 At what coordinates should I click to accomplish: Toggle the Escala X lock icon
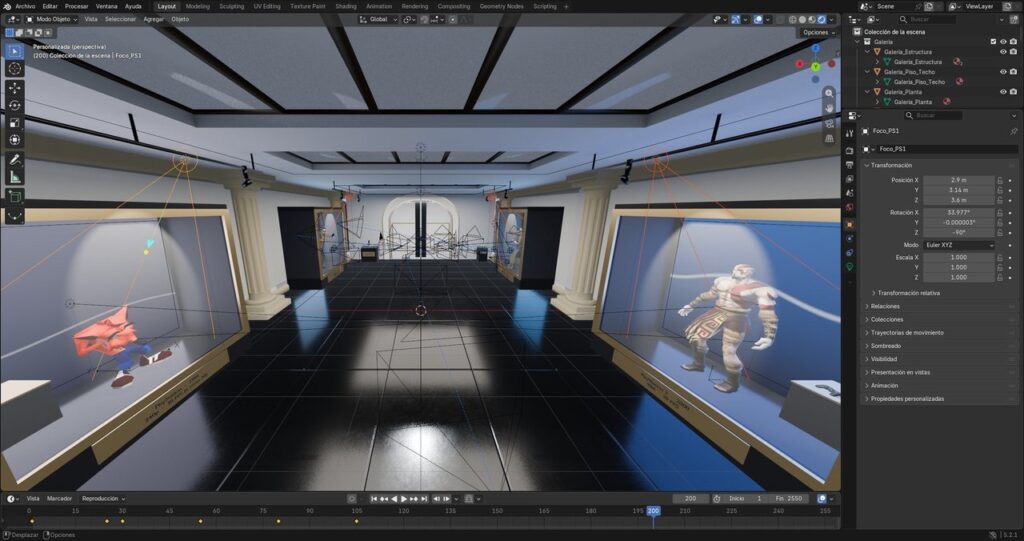pos(1000,257)
